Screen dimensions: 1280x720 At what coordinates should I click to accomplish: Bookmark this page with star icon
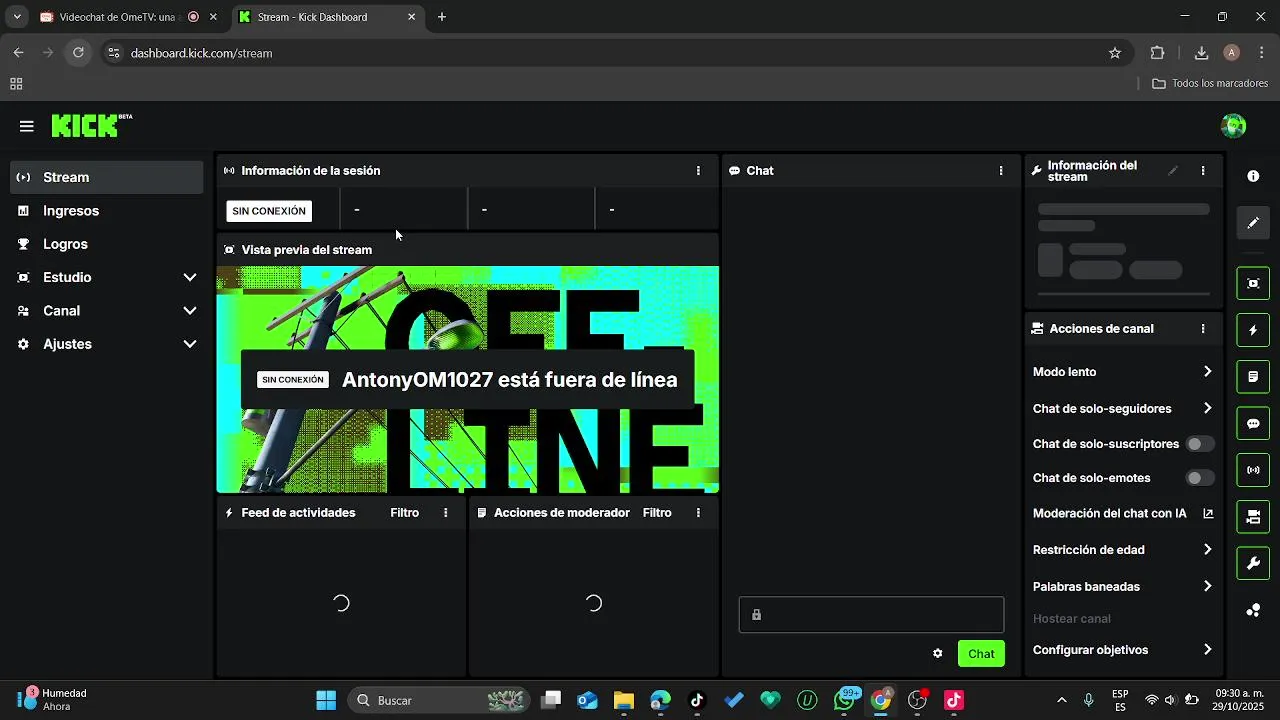pyautogui.click(x=1115, y=53)
